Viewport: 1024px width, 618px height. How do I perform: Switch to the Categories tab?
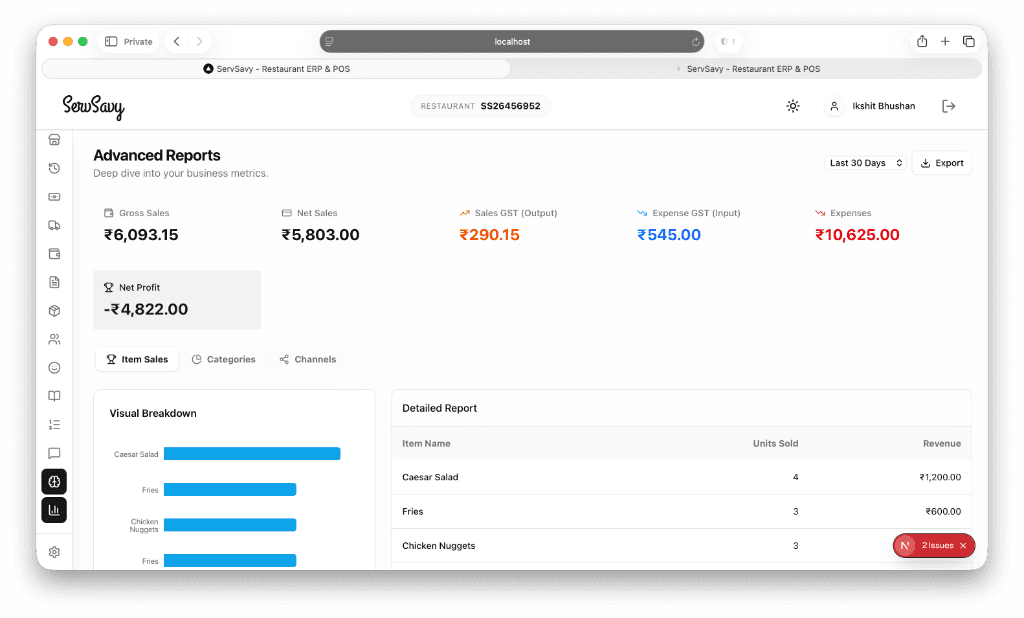(x=224, y=359)
